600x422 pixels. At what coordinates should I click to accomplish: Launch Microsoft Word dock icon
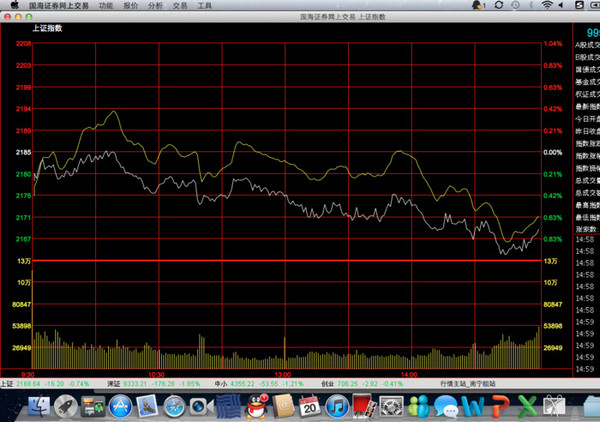[473, 407]
